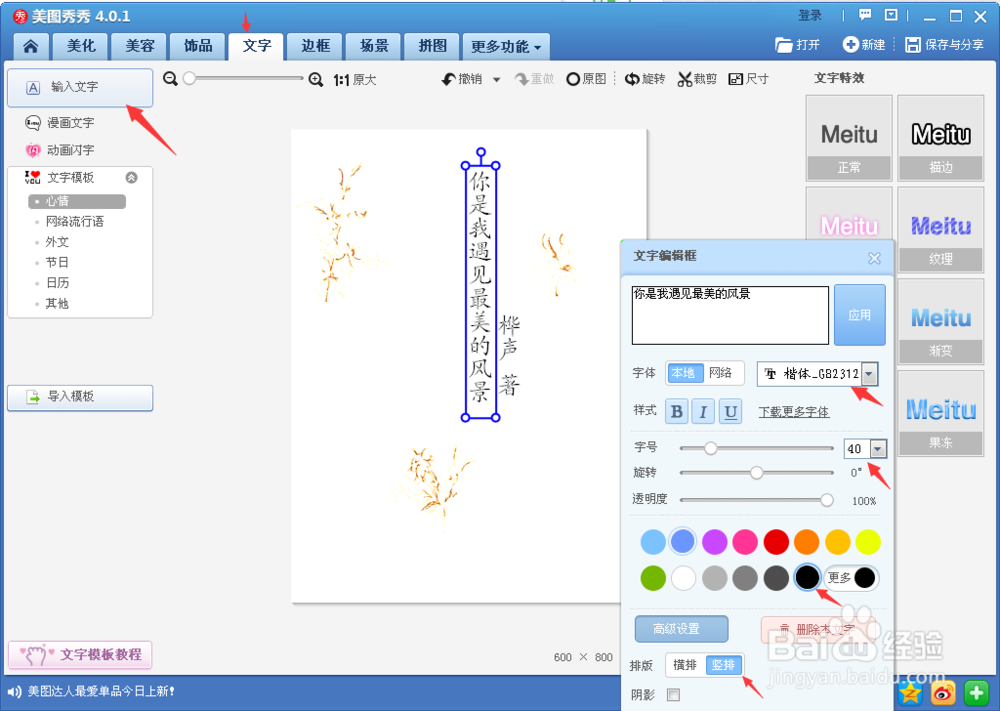The image size is (1000, 711).
Task: Pick the red color swatch
Action: click(x=776, y=542)
